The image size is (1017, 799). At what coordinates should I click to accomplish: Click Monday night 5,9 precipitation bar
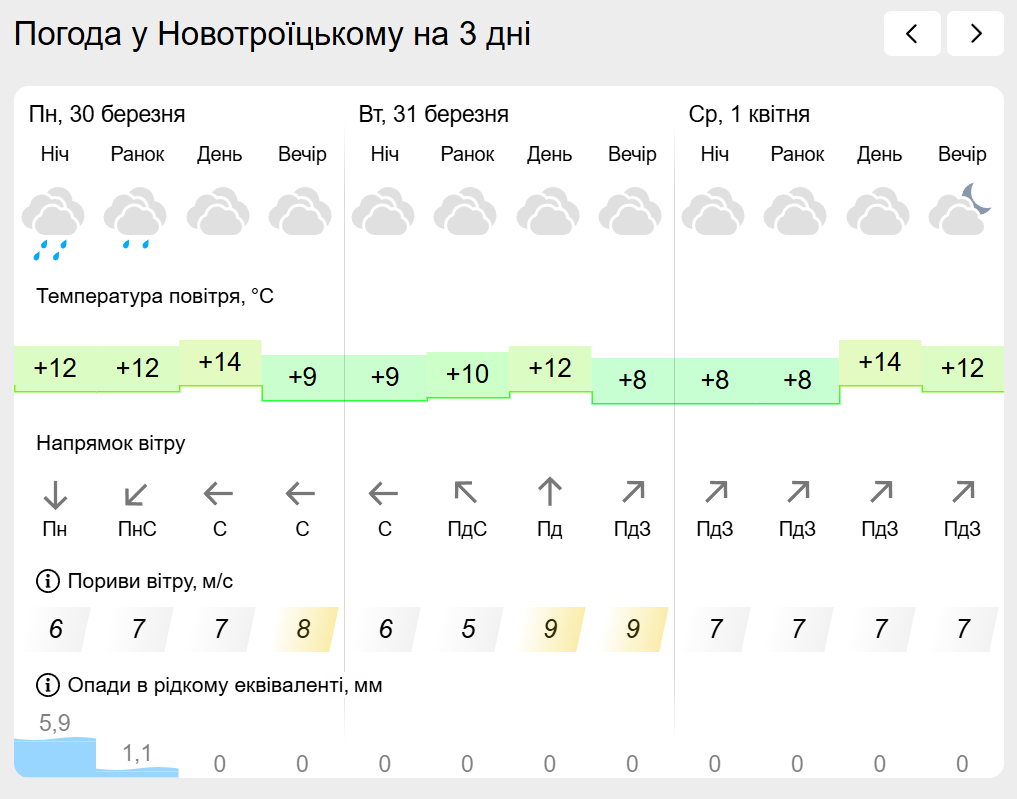coord(55,755)
